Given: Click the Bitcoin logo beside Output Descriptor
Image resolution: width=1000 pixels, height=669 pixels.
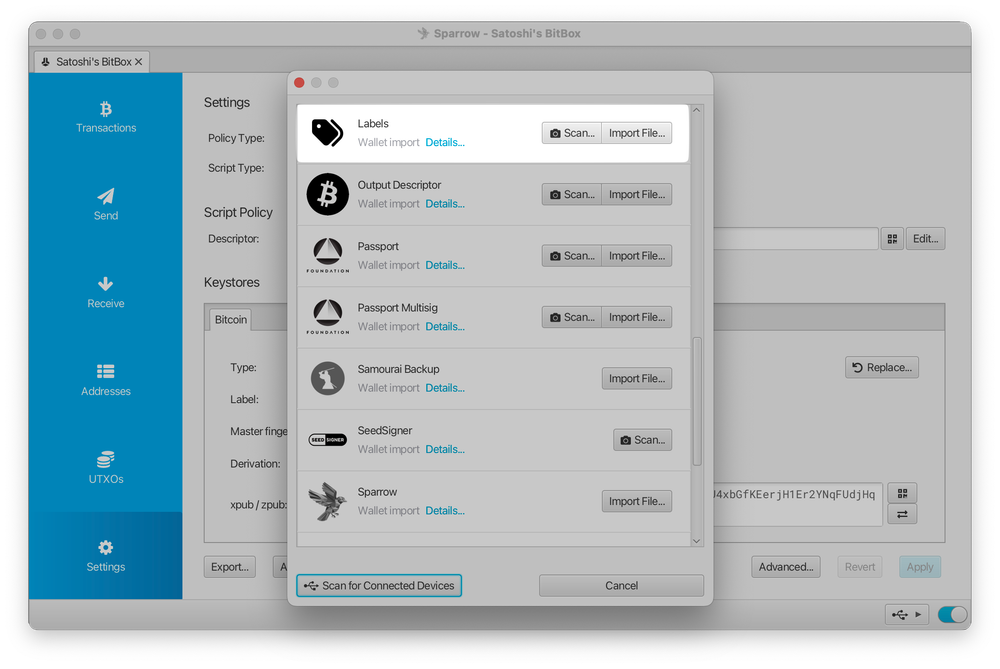Looking at the screenshot, I should [x=327, y=194].
